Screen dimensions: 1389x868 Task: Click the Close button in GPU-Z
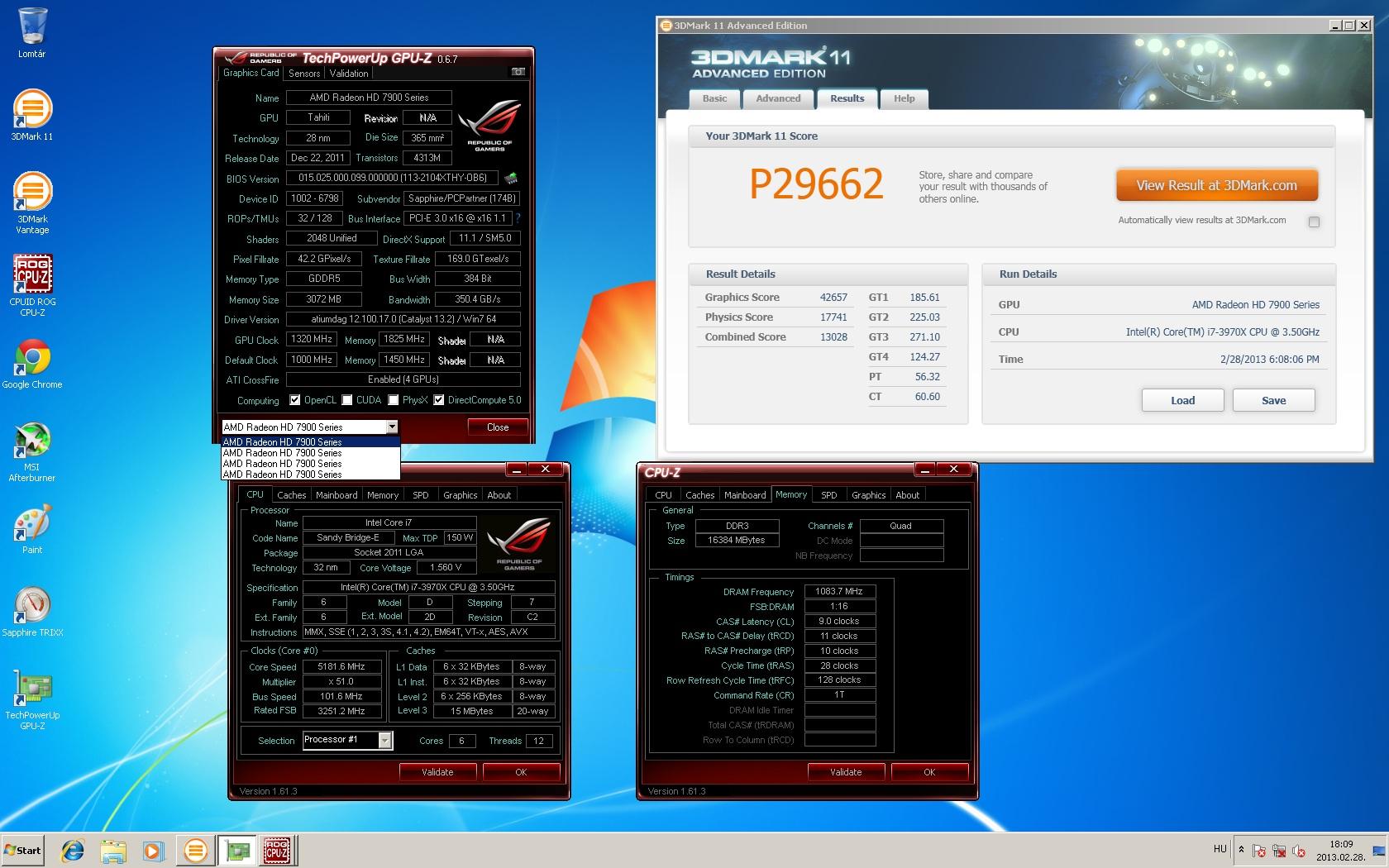pyautogui.click(x=498, y=427)
